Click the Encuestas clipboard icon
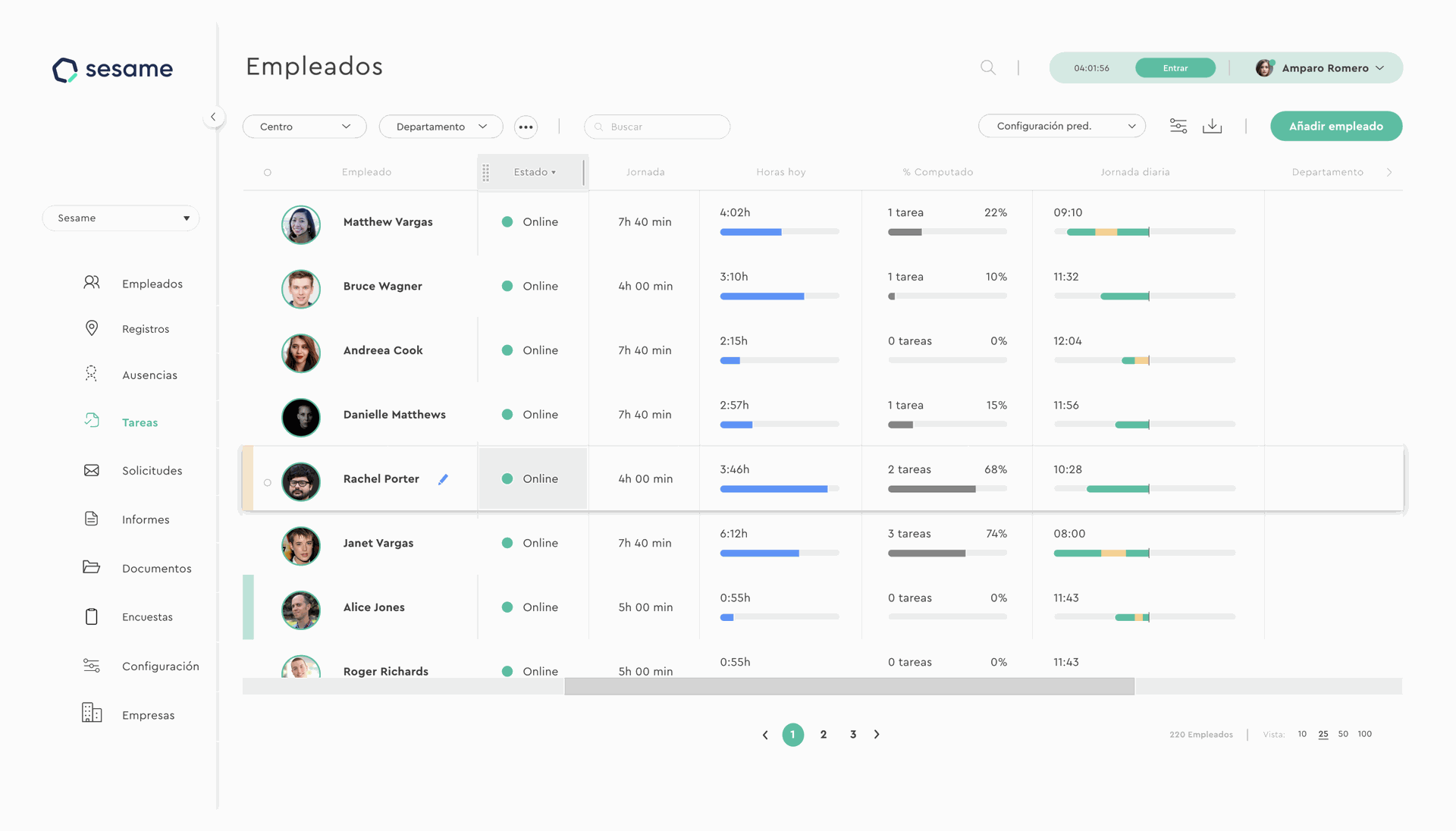The width and height of the screenshot is (1456, 831). pyautogui.click(x=91, y=616)
